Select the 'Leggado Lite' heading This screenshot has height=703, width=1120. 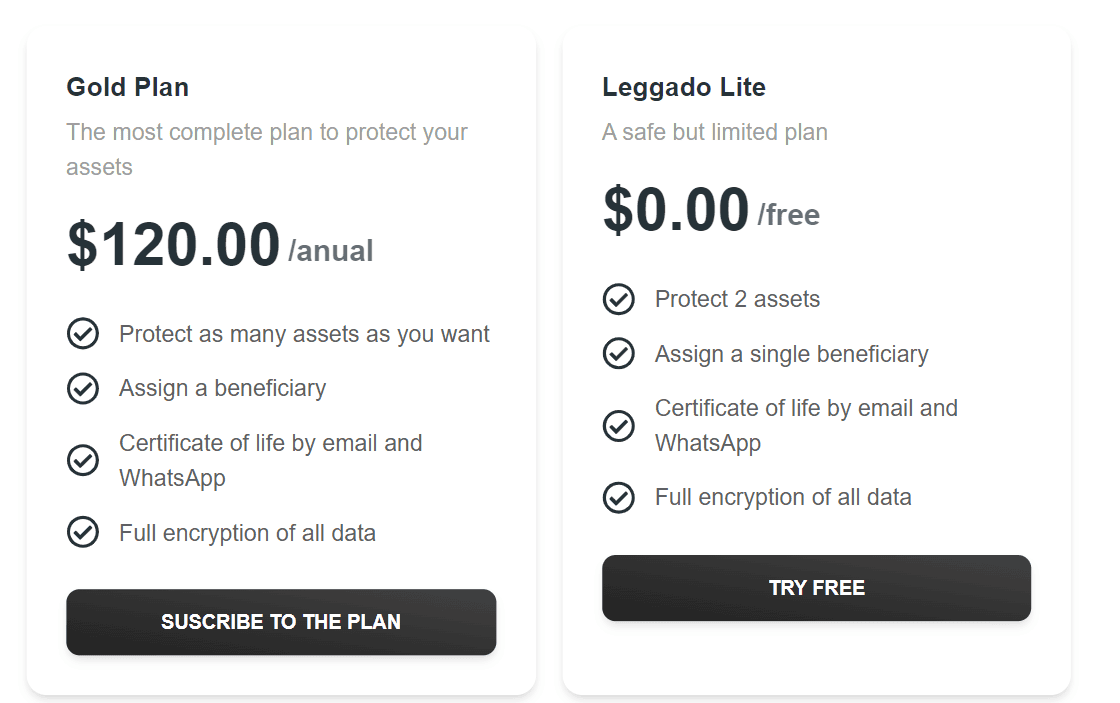(683, 88)
